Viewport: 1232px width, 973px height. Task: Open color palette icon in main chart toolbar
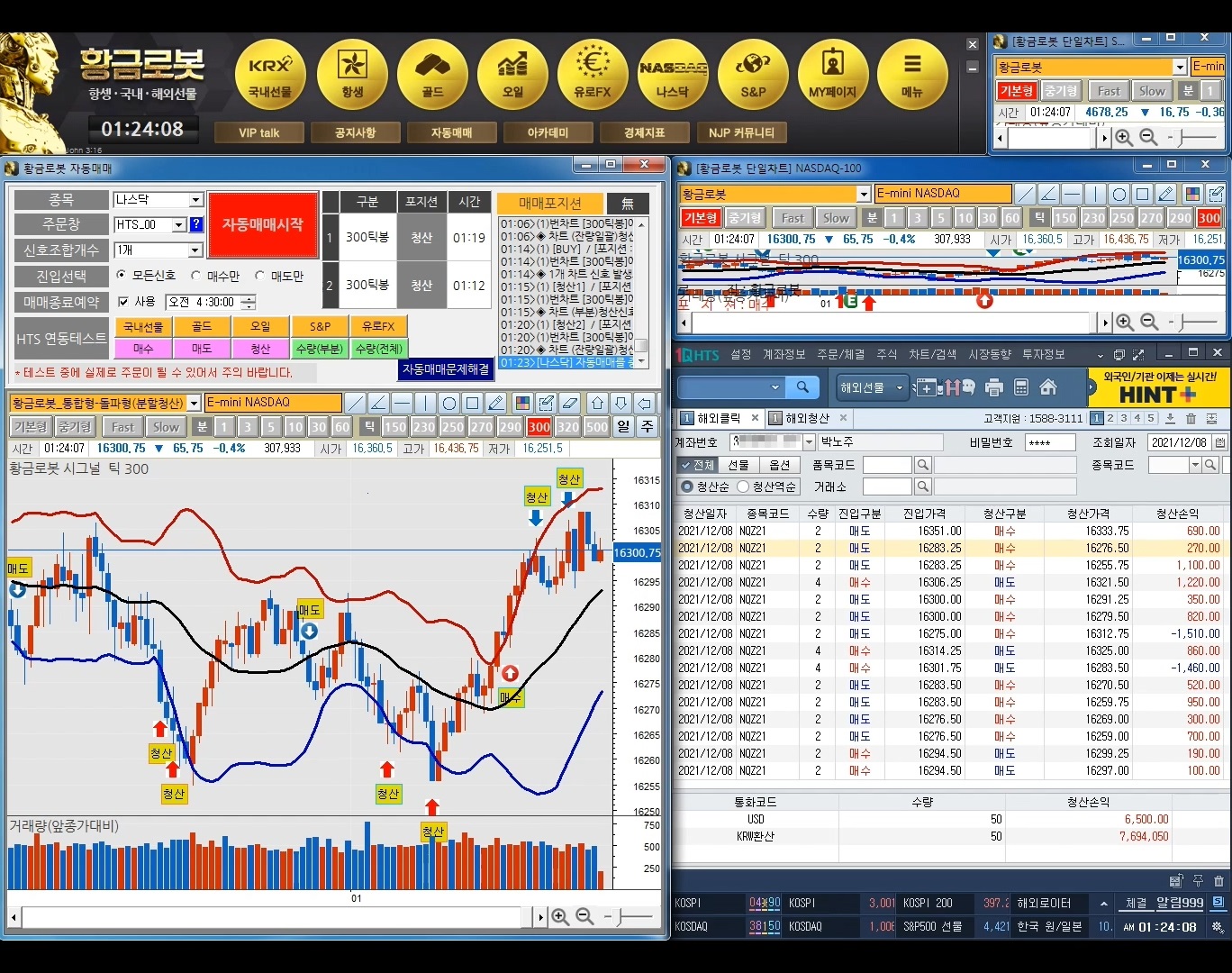point(522,403)
